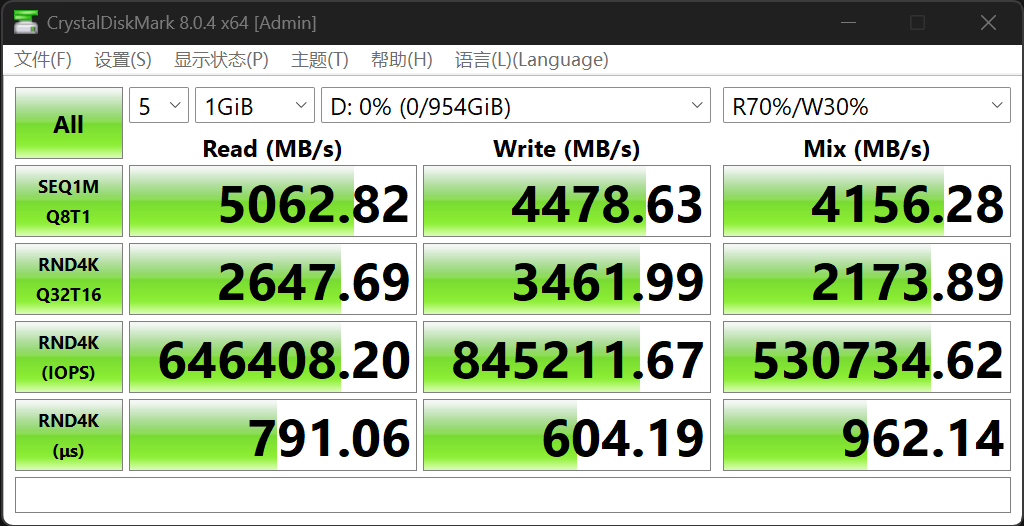Screen dimensions: 1024x526
Task: Start the RND4K Q32T16 test
Action: tap(69, 279)
